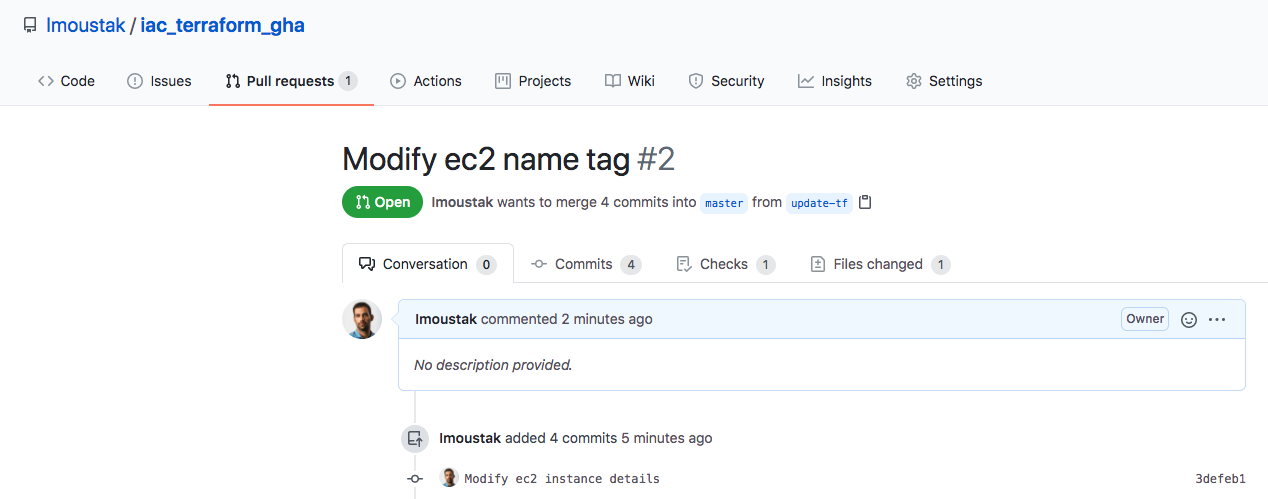The image size is (1268, 499).
Task: Click the repository book icon beside lmoustak
Action: tap(30, 26)
